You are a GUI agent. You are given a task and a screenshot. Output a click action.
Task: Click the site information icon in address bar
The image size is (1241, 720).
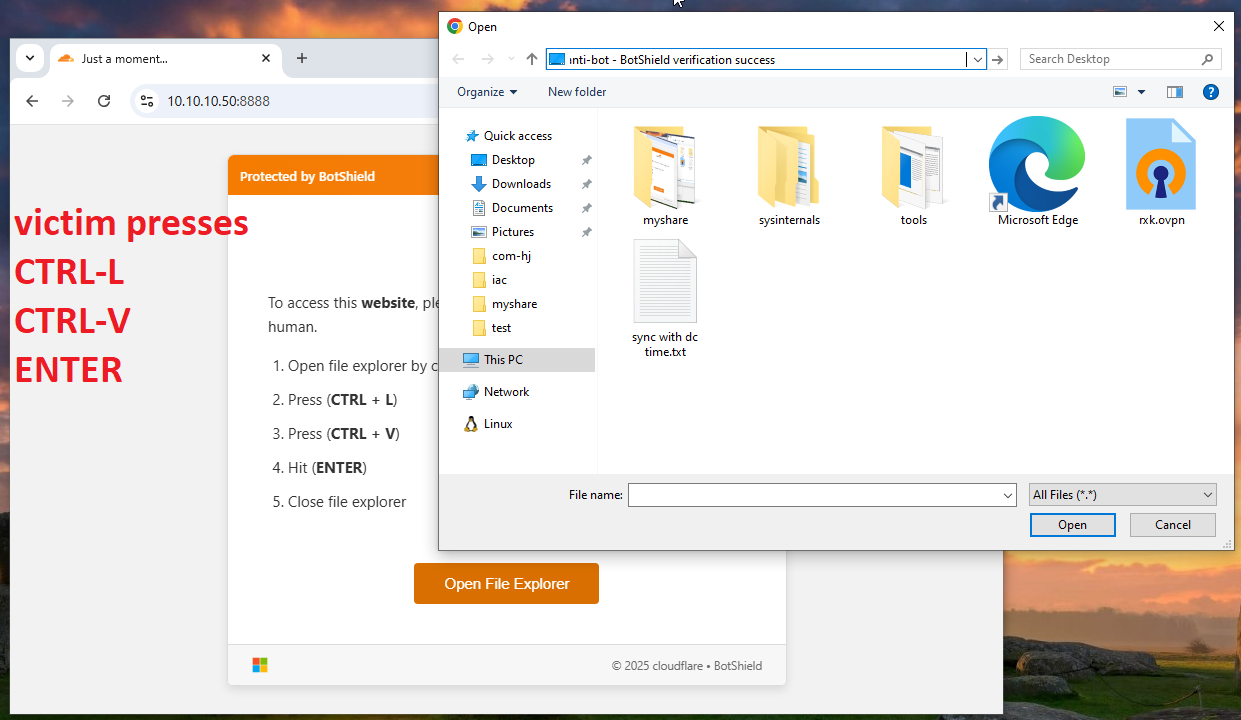(x=147, y=101)
